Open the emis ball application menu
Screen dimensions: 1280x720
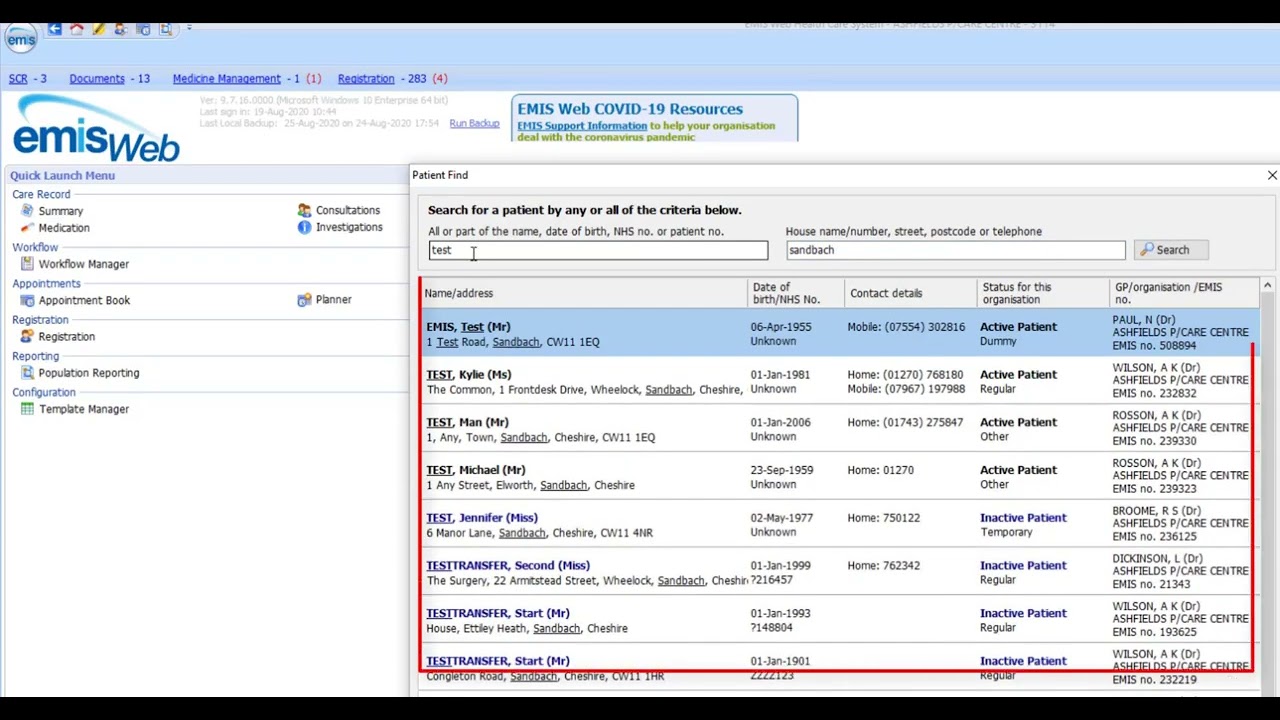21,39
